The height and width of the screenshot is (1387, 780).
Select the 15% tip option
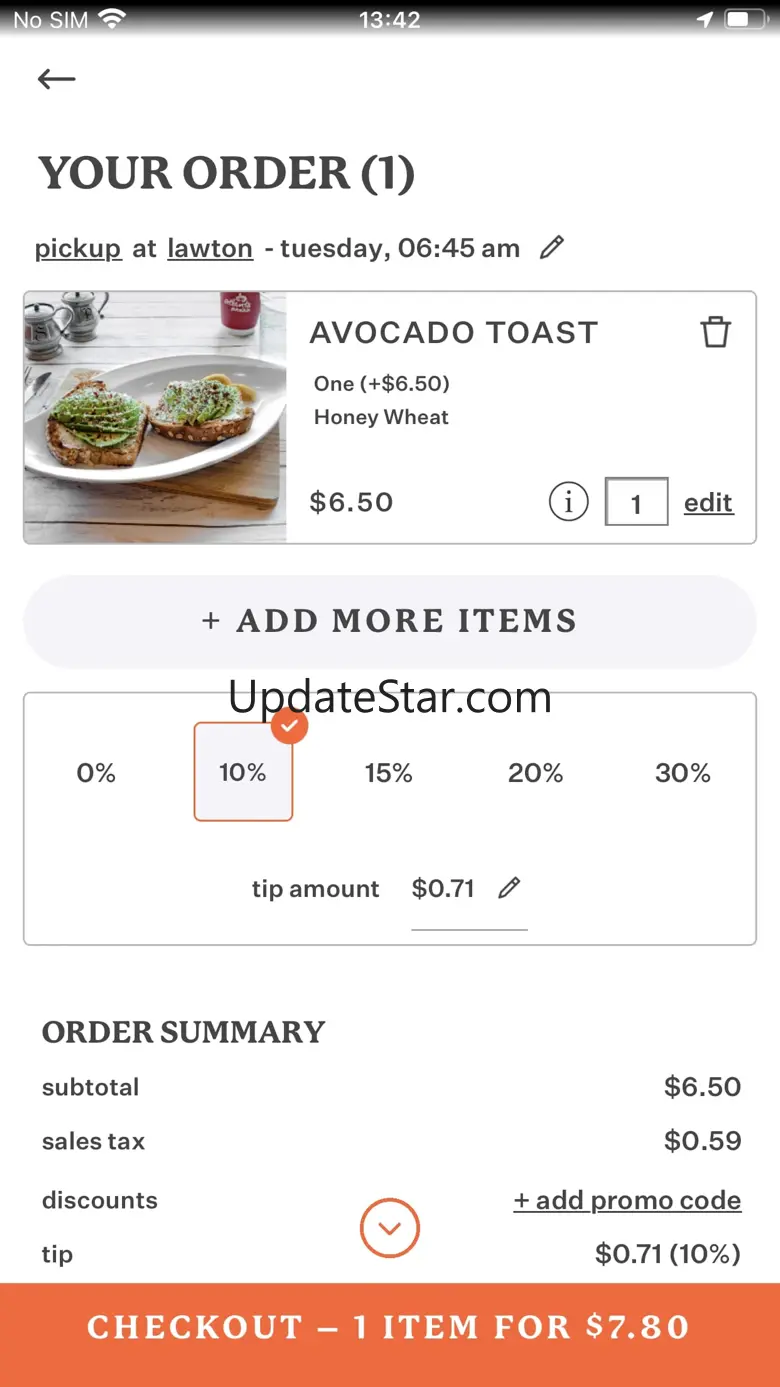[x=389, y=773]
